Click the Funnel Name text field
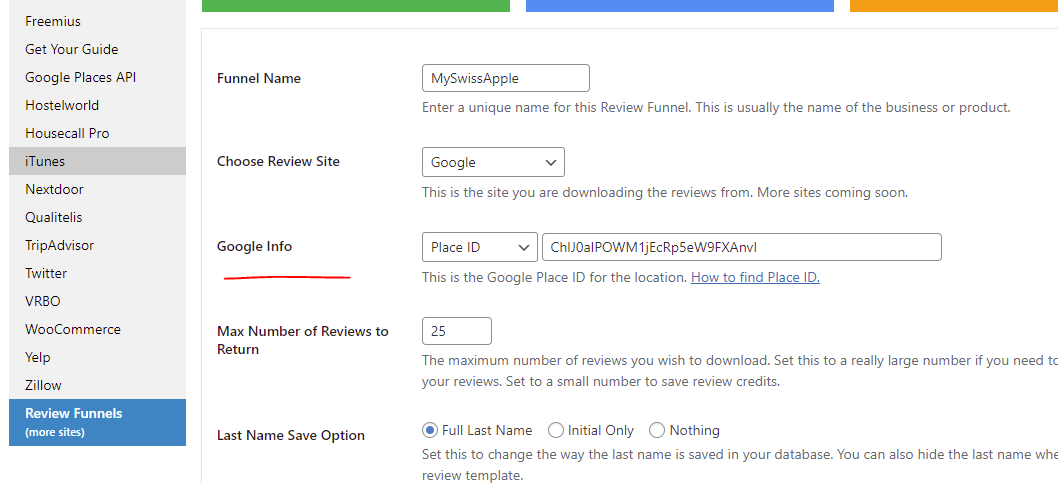Image resolution: width=1058 pixels, height=484 pixels. (505, 78)
